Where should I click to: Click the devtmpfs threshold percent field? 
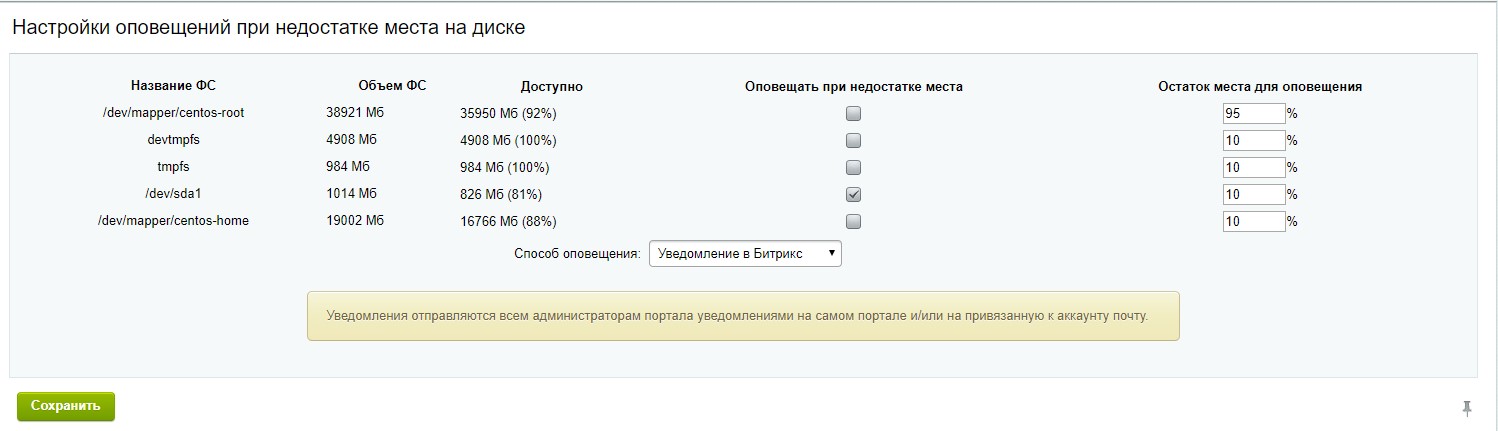click(1253, 140)
